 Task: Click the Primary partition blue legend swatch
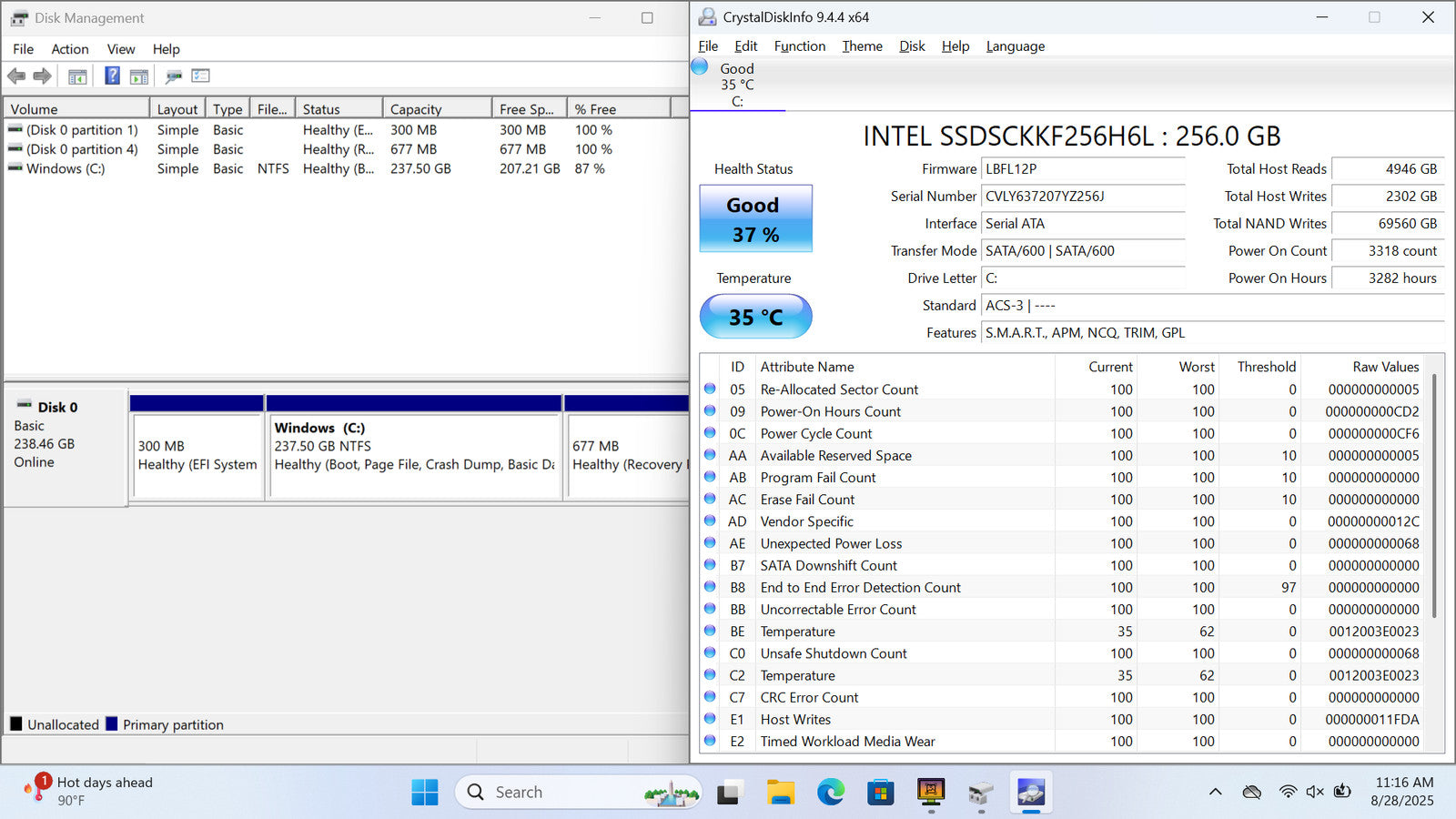click(x=112, y=724)
